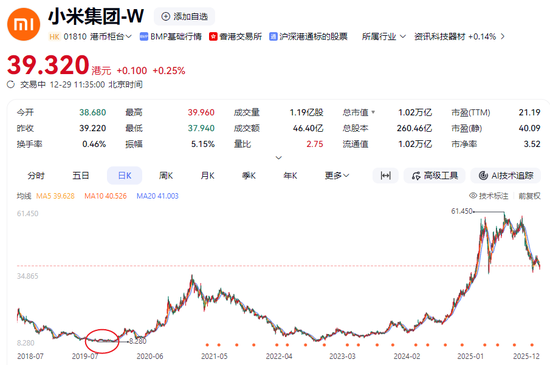Click the current price 39.320
Screen dimensions: 550x365
[x=48, y=65]
